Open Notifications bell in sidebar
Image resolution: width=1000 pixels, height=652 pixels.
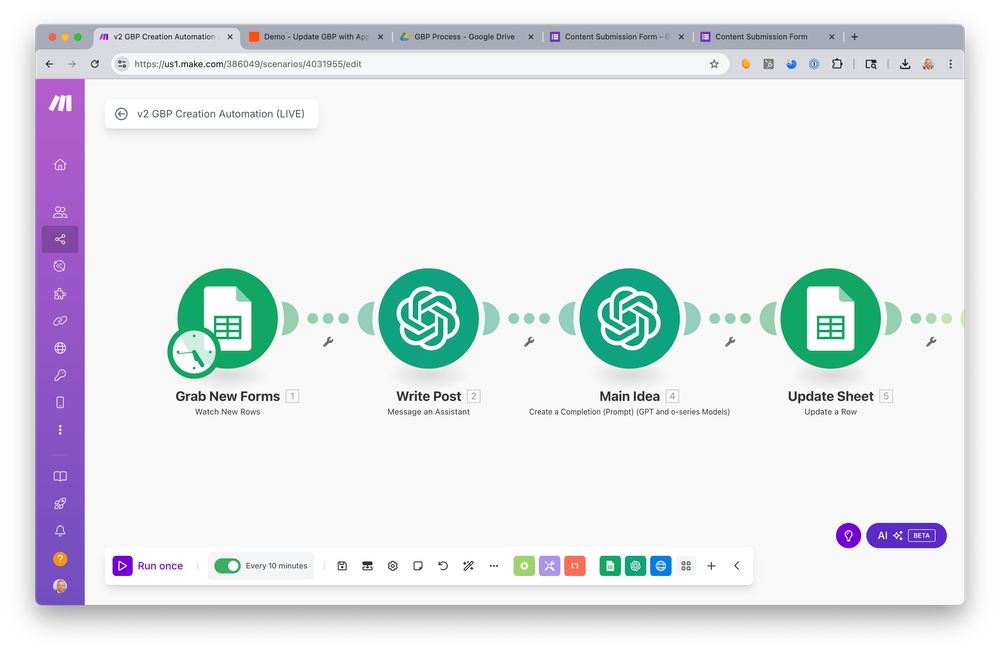coord(60,531)
